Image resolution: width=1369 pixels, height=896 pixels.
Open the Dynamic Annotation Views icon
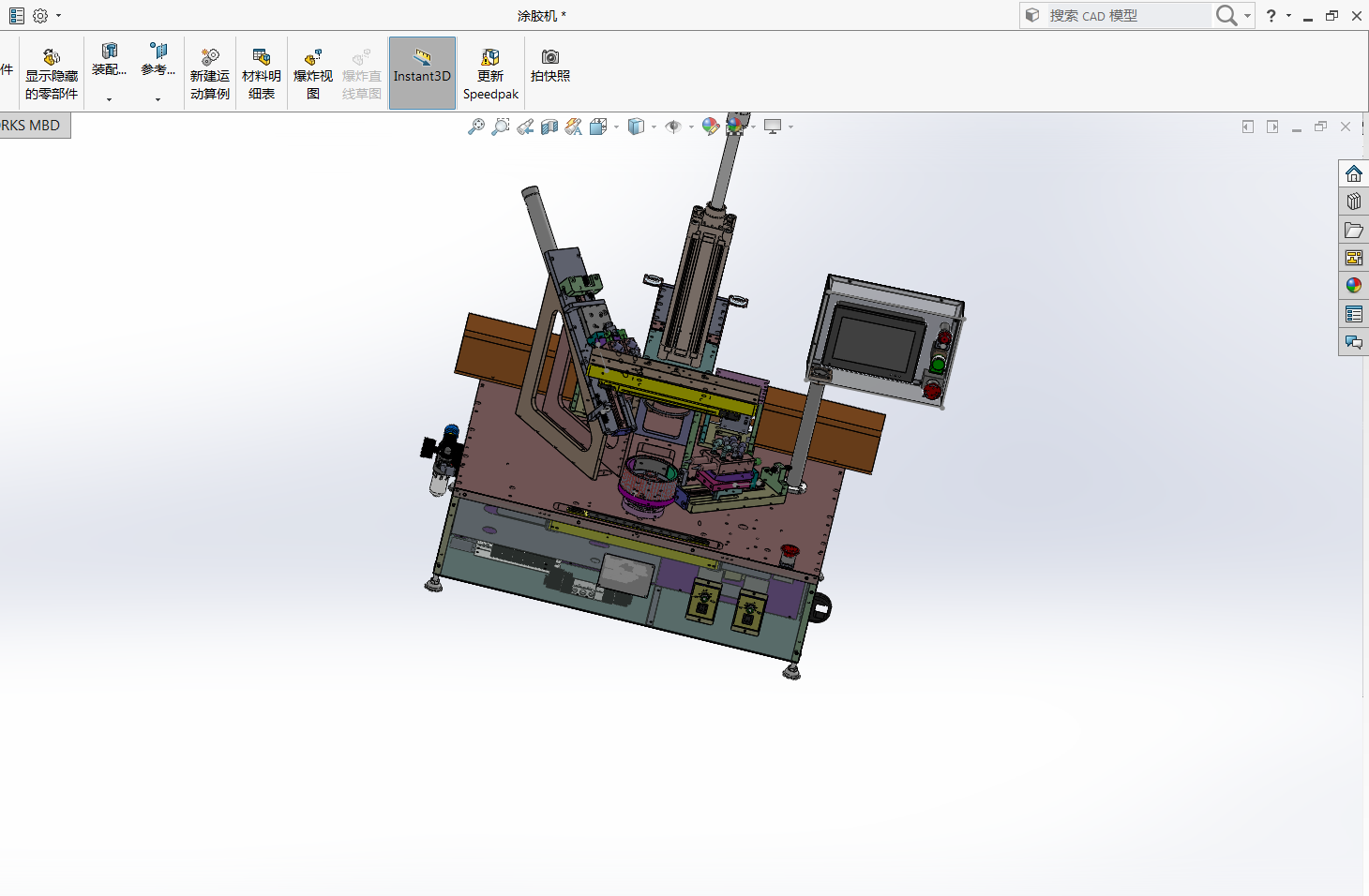point(574,127)
